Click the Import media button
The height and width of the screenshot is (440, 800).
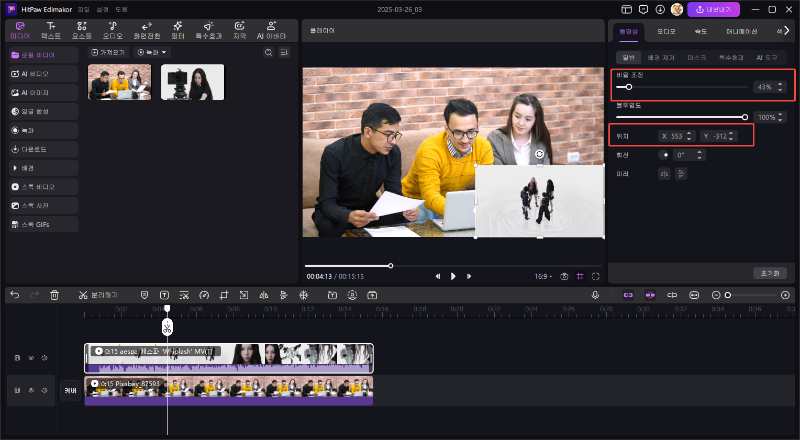108,53
